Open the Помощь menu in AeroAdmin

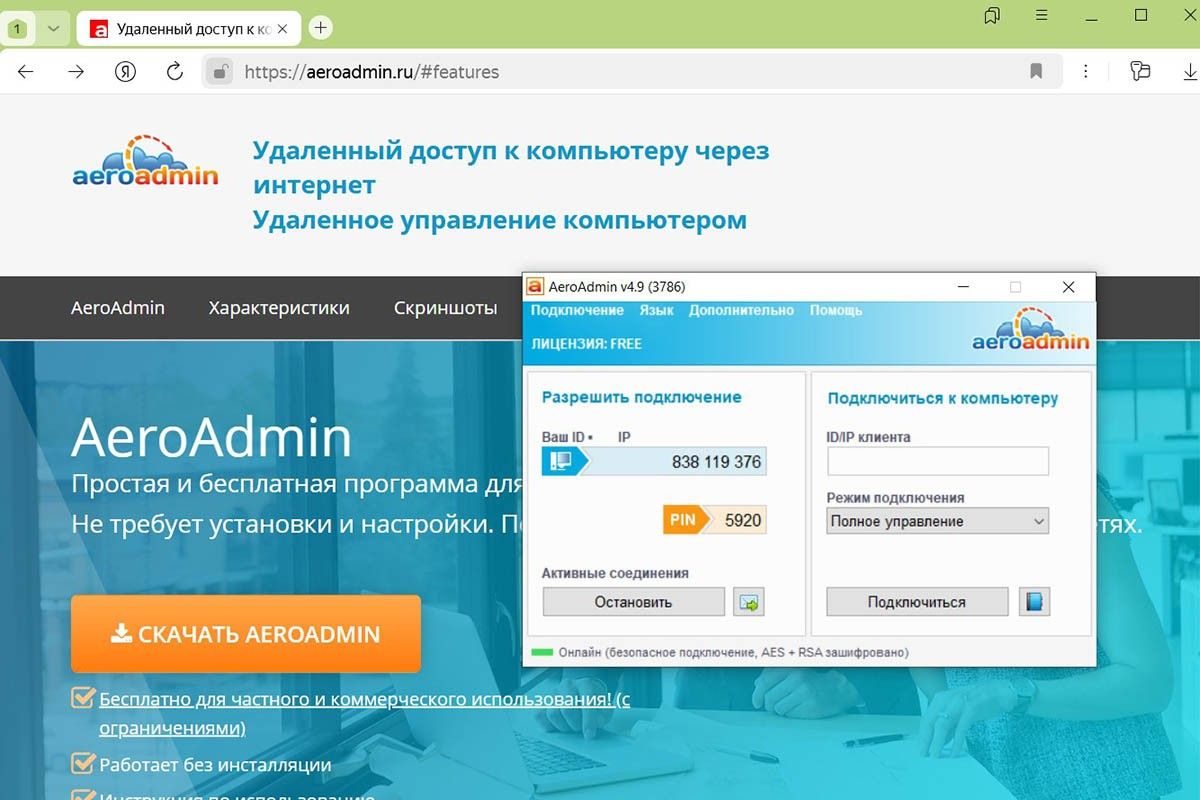coord(835,310)
